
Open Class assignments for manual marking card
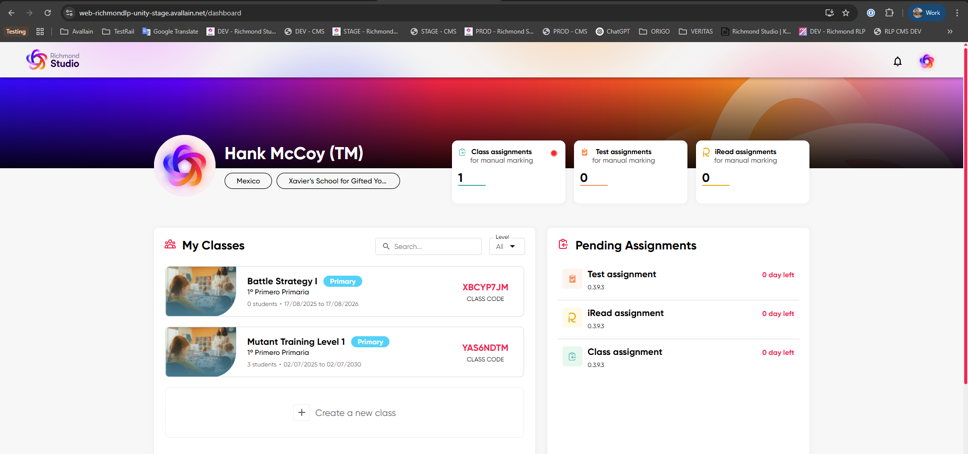tap(509, 172)
